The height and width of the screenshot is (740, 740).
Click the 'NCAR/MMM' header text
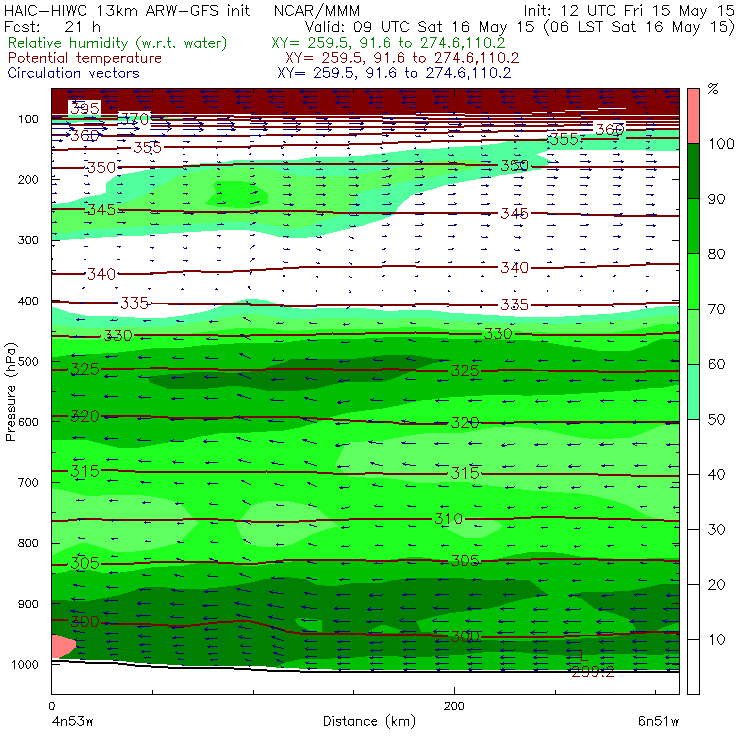point(316,10)
